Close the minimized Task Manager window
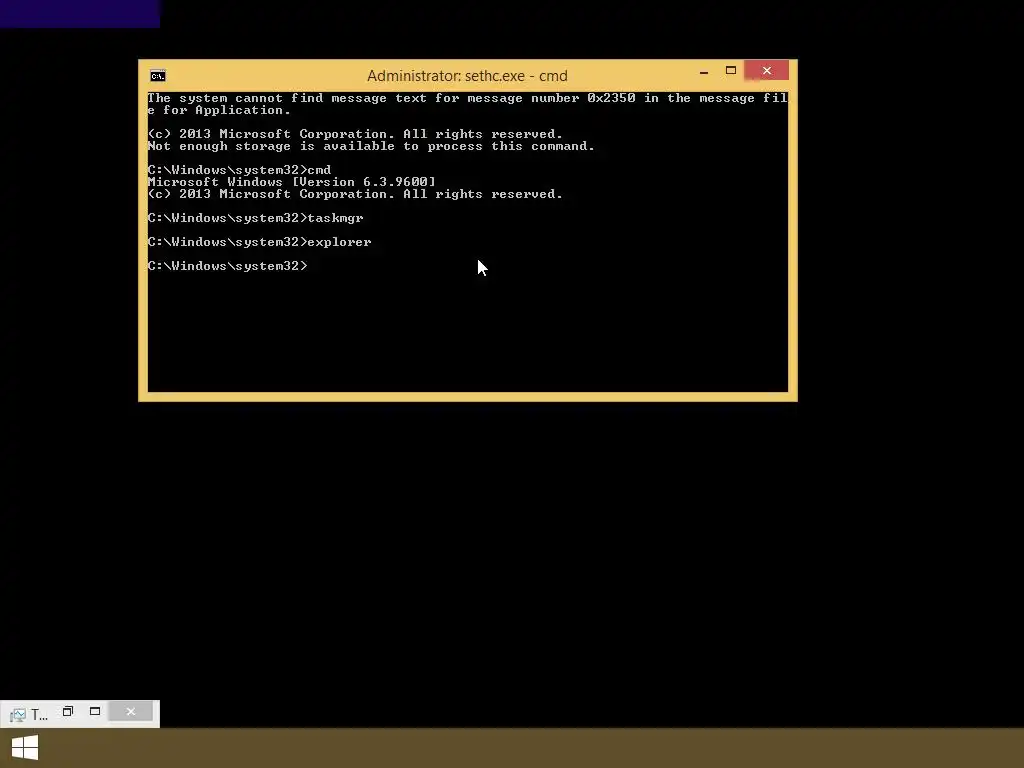The width and height of the screenshot is (1024, 768). click(131, 711)
